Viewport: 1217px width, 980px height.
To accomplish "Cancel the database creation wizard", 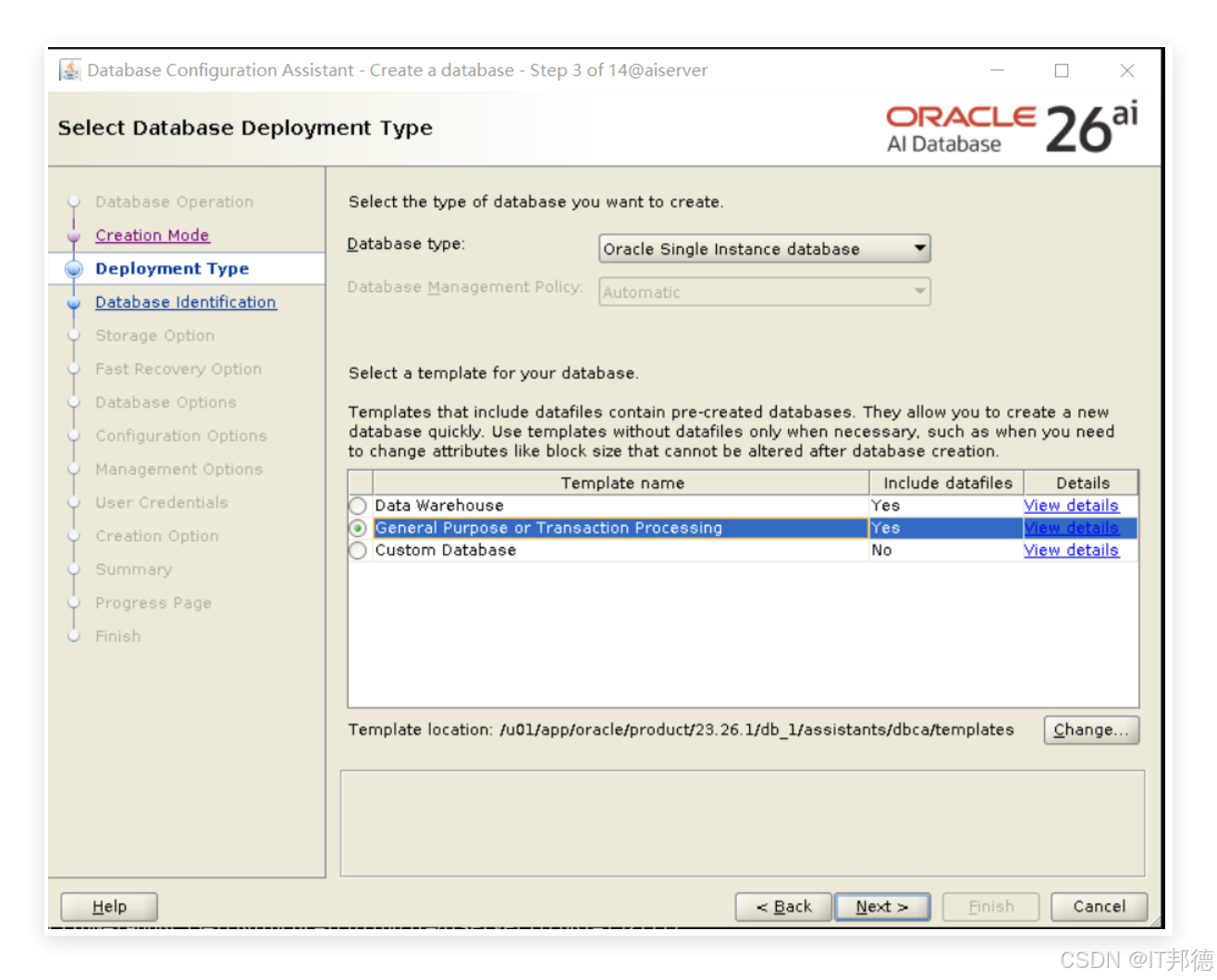I will pos(1100,907).
